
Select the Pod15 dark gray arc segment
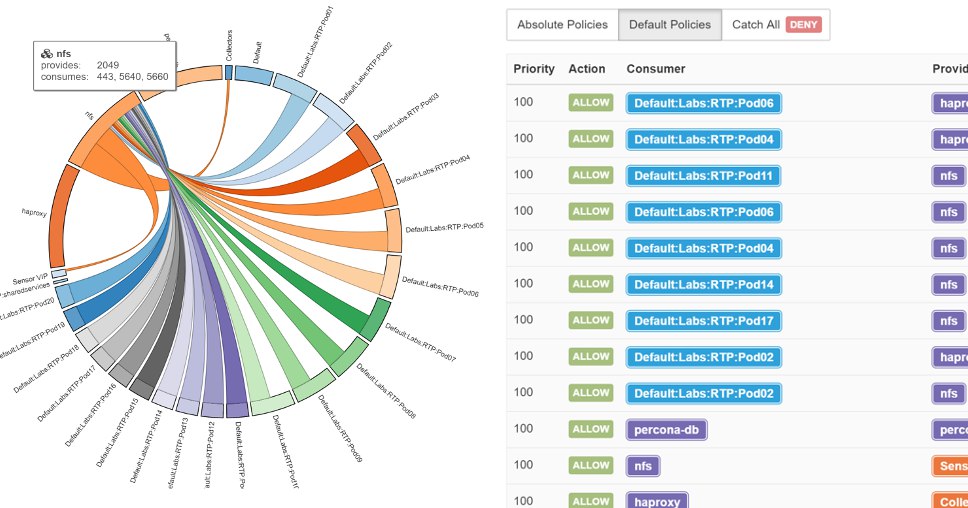click(x=143, y=389)
